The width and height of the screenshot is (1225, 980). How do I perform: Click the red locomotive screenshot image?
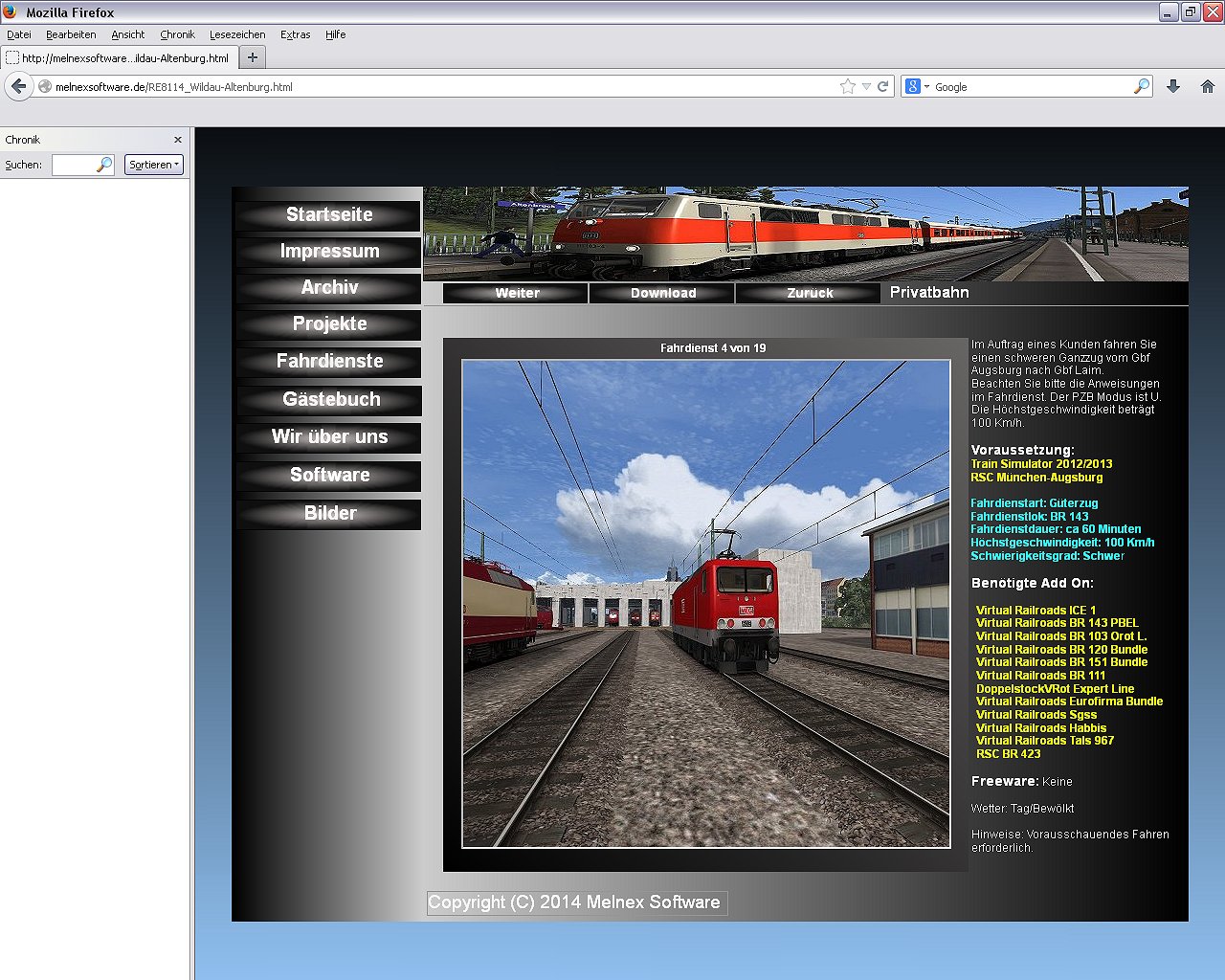coord(706,603)
